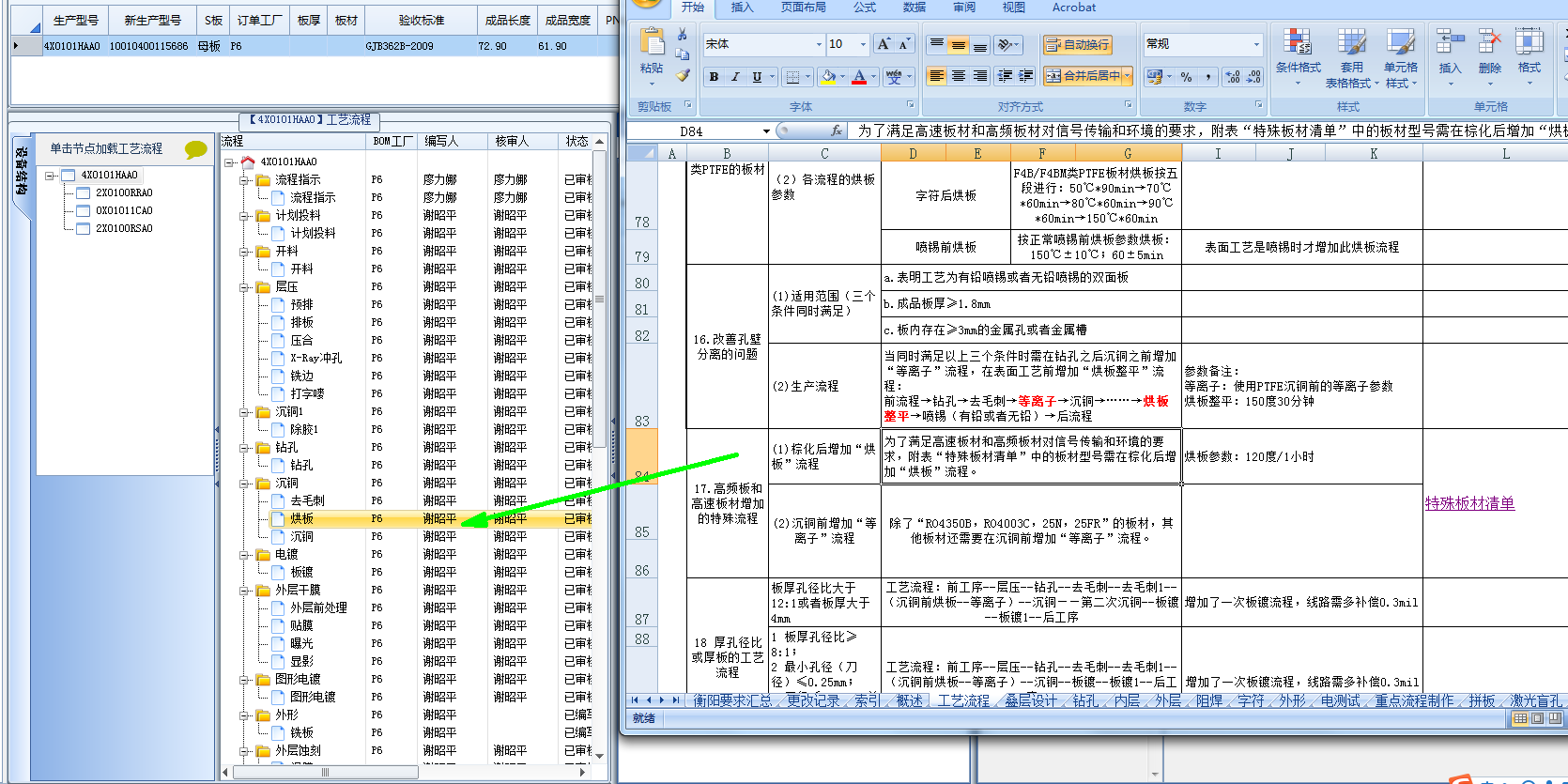Toggle Wrap Text (自动换行)

click(x=1078, y=44)
